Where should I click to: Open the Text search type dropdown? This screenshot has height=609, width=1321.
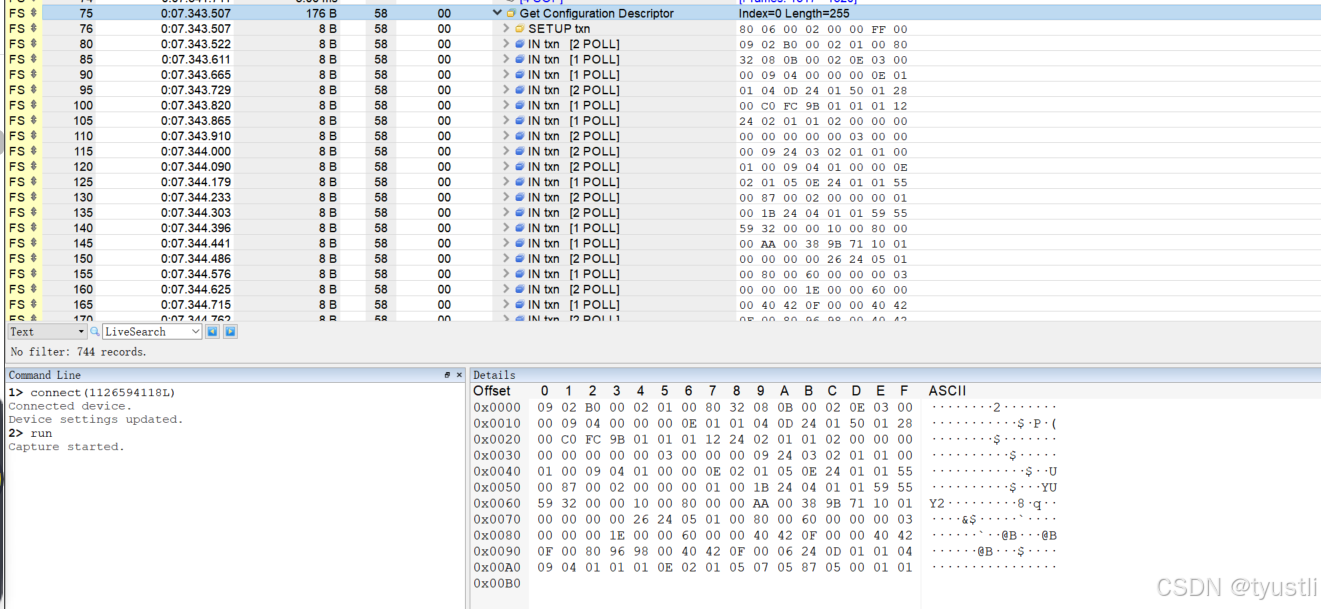tap(46, 331)
